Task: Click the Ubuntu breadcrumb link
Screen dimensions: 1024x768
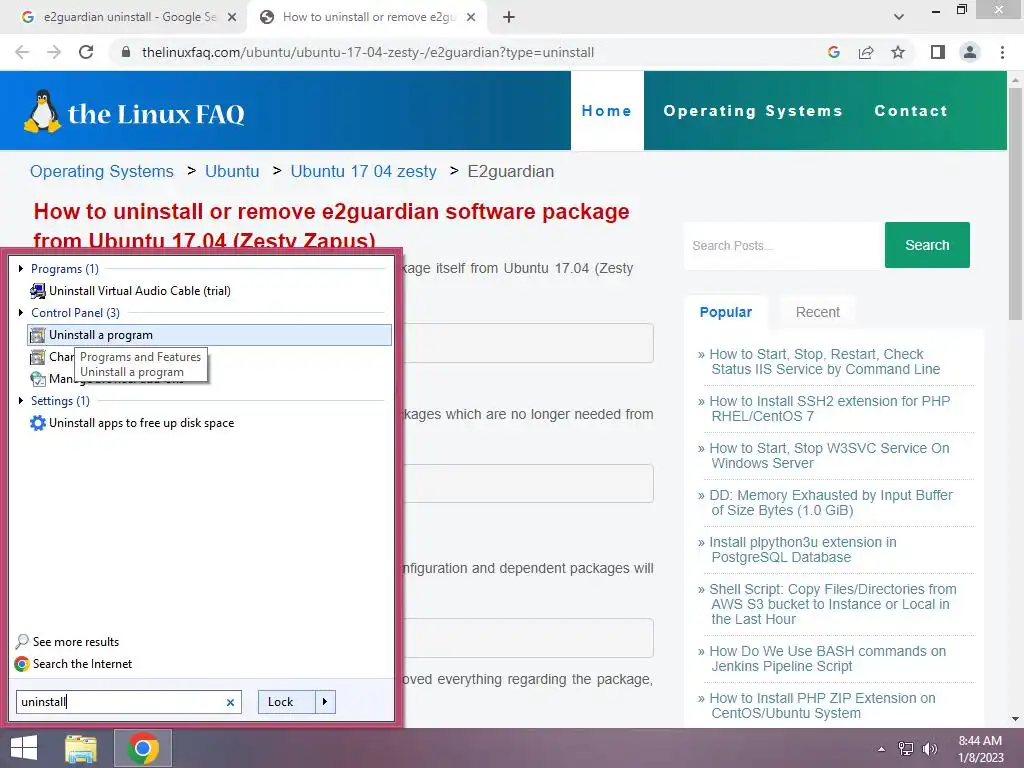Action: pos(232,171)
